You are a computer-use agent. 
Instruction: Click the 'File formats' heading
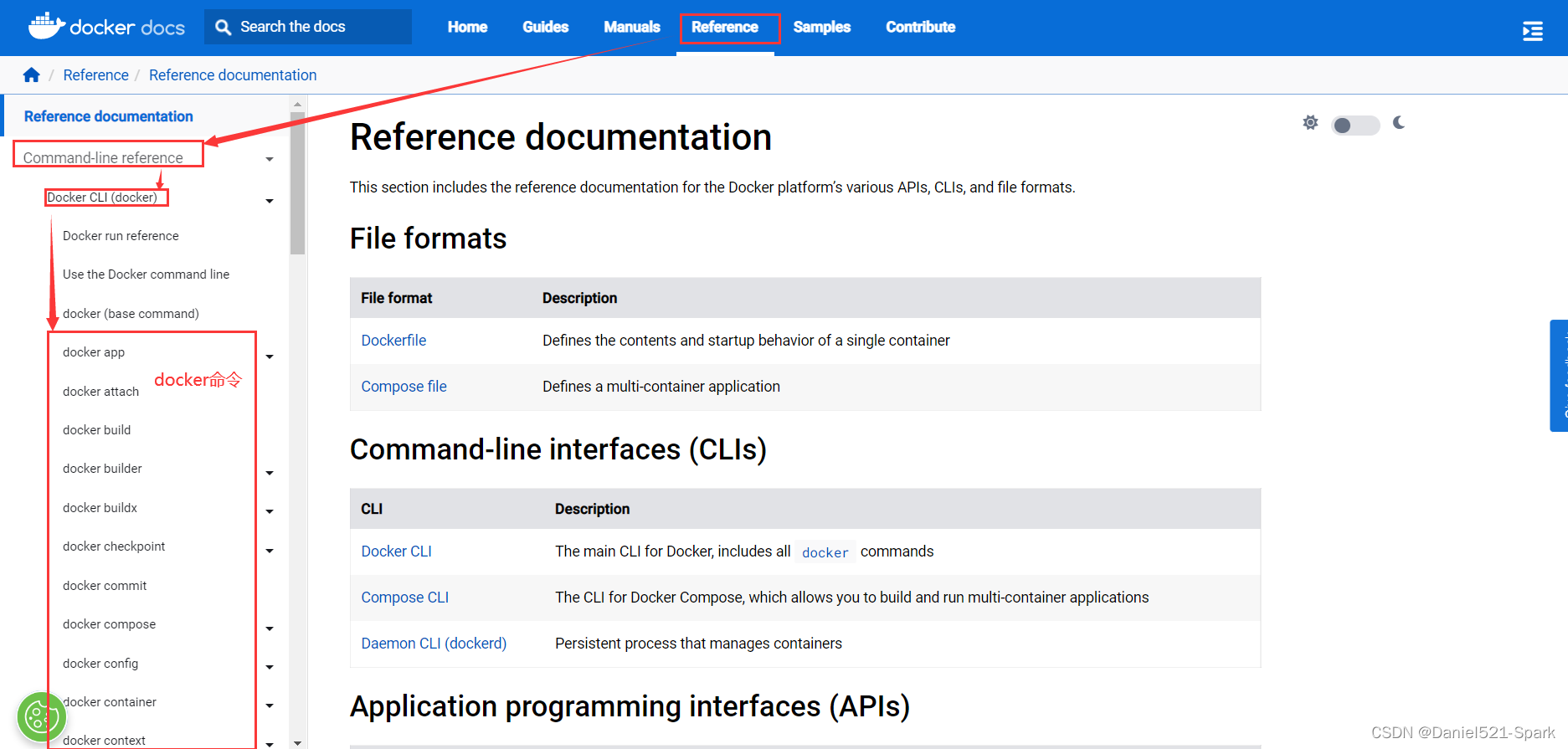[x=428, y=239]
